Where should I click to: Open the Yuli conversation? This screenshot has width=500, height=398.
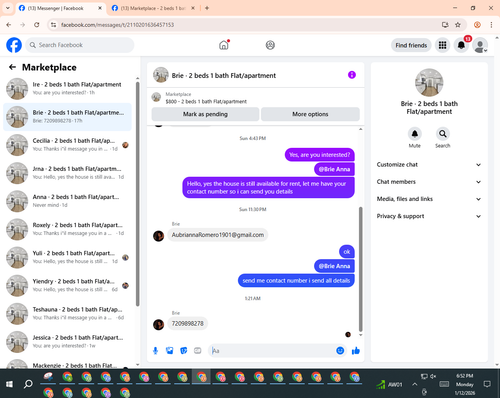point(67,257)
